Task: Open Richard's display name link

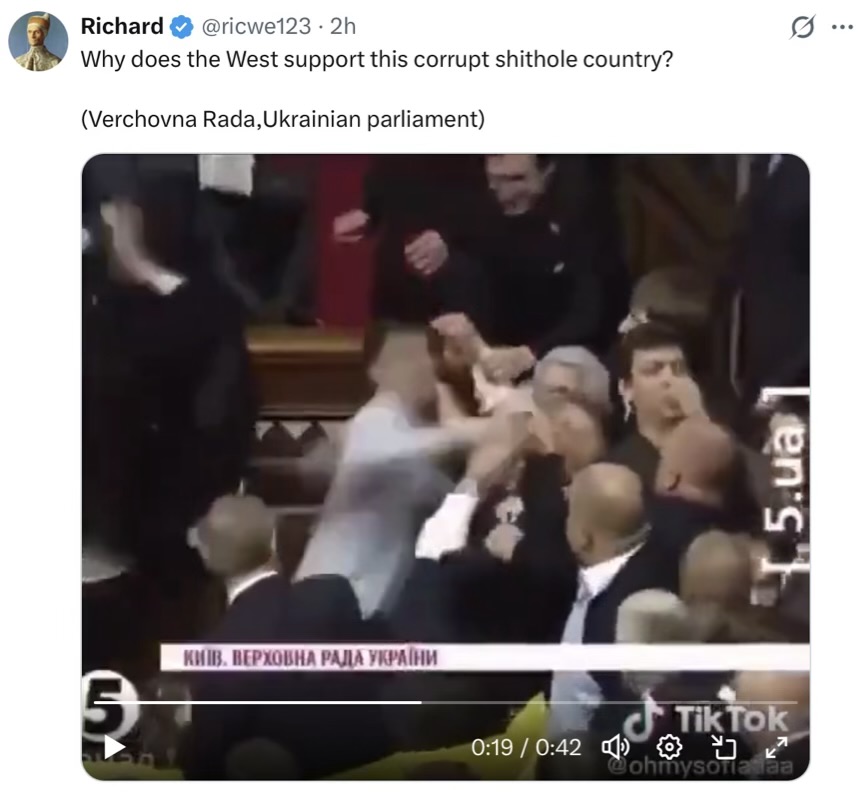Action: pyautogui.click(x=122, y=26)
